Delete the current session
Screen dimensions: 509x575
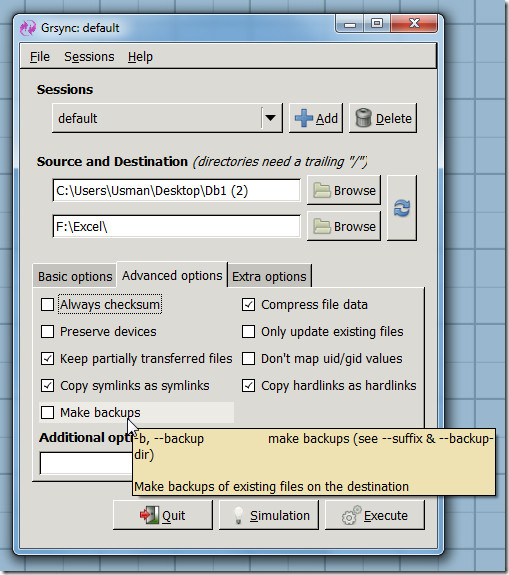tap(383, 118)
